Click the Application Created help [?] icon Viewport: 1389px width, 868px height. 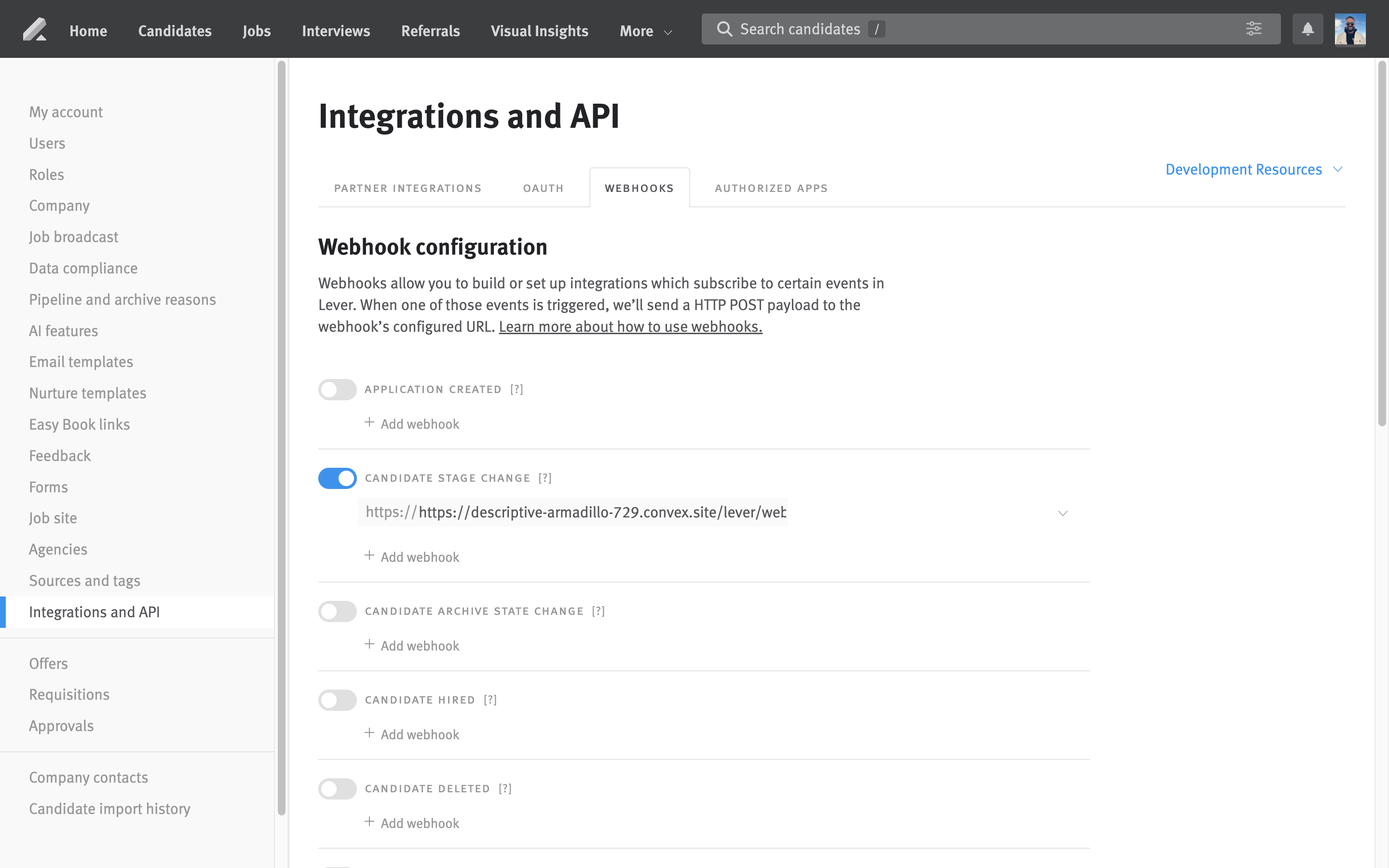click(x=517, y=389)
